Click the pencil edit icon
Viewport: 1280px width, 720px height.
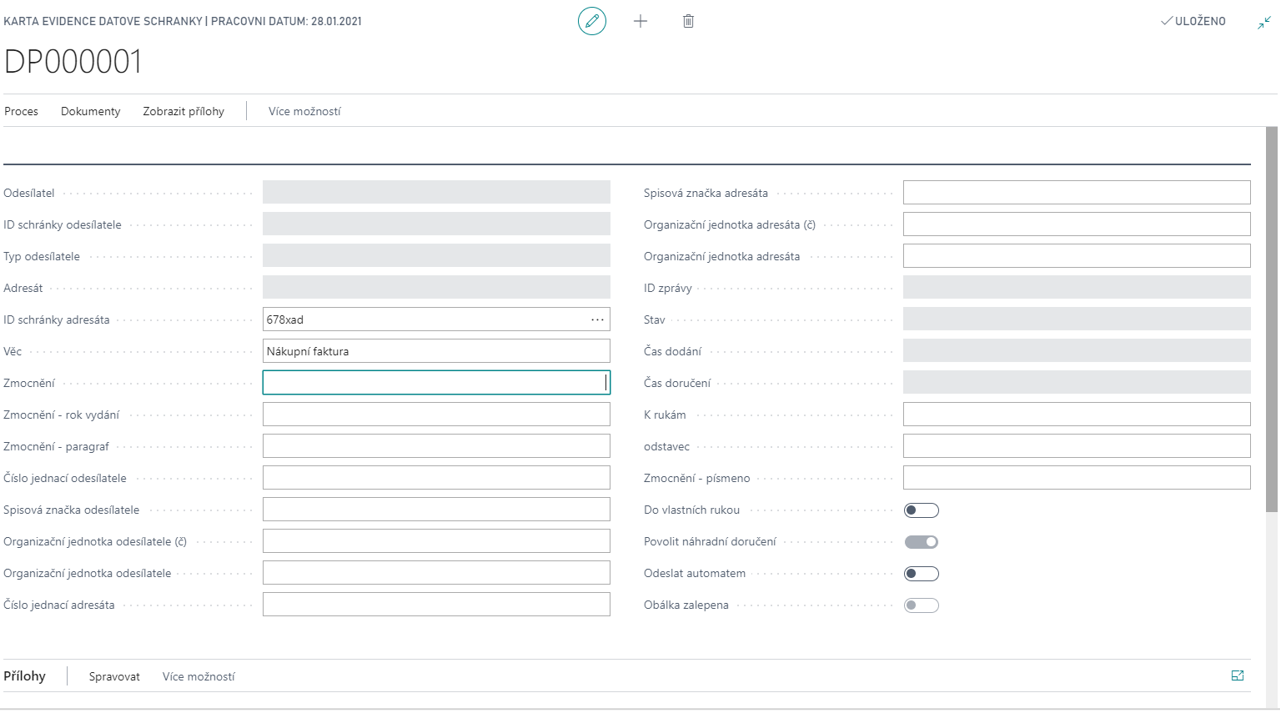click(592, 21)
